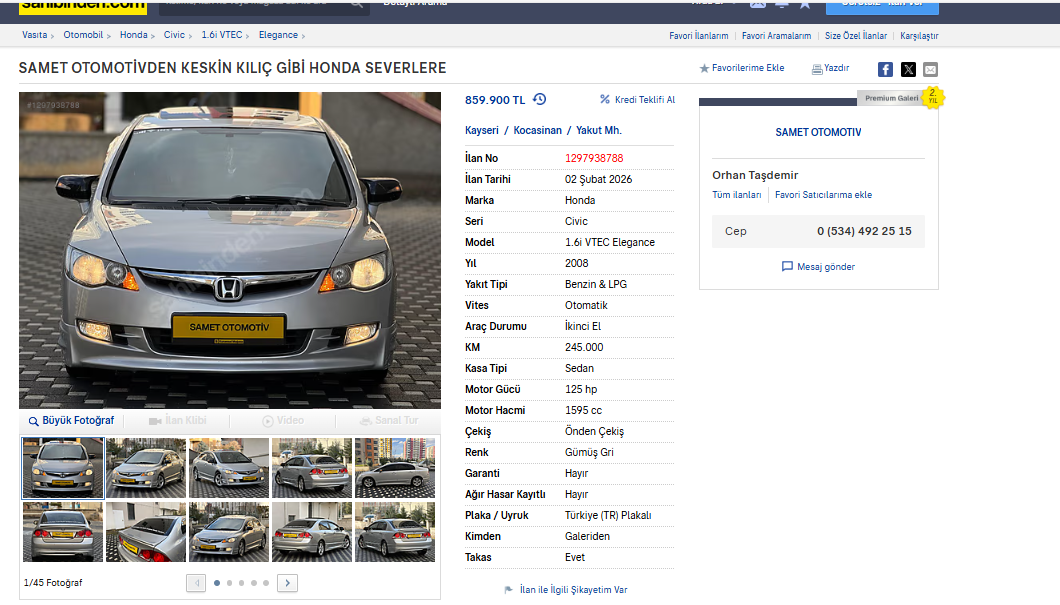The image size is (1060, 605).
Task: Open Vasıta breadcrumb
Action: 34,35
